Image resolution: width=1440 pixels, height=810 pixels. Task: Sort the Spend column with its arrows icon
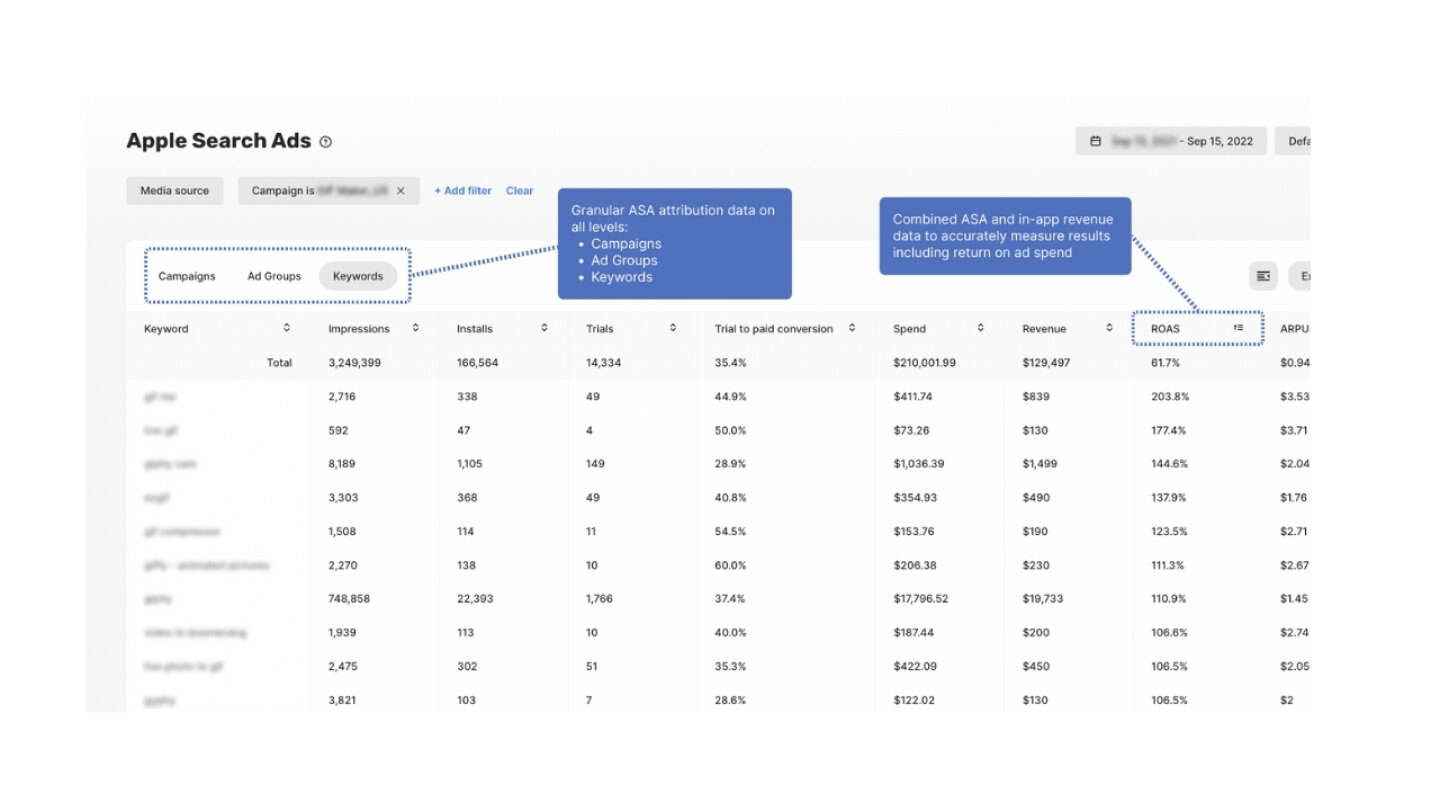tap(981, 328)
